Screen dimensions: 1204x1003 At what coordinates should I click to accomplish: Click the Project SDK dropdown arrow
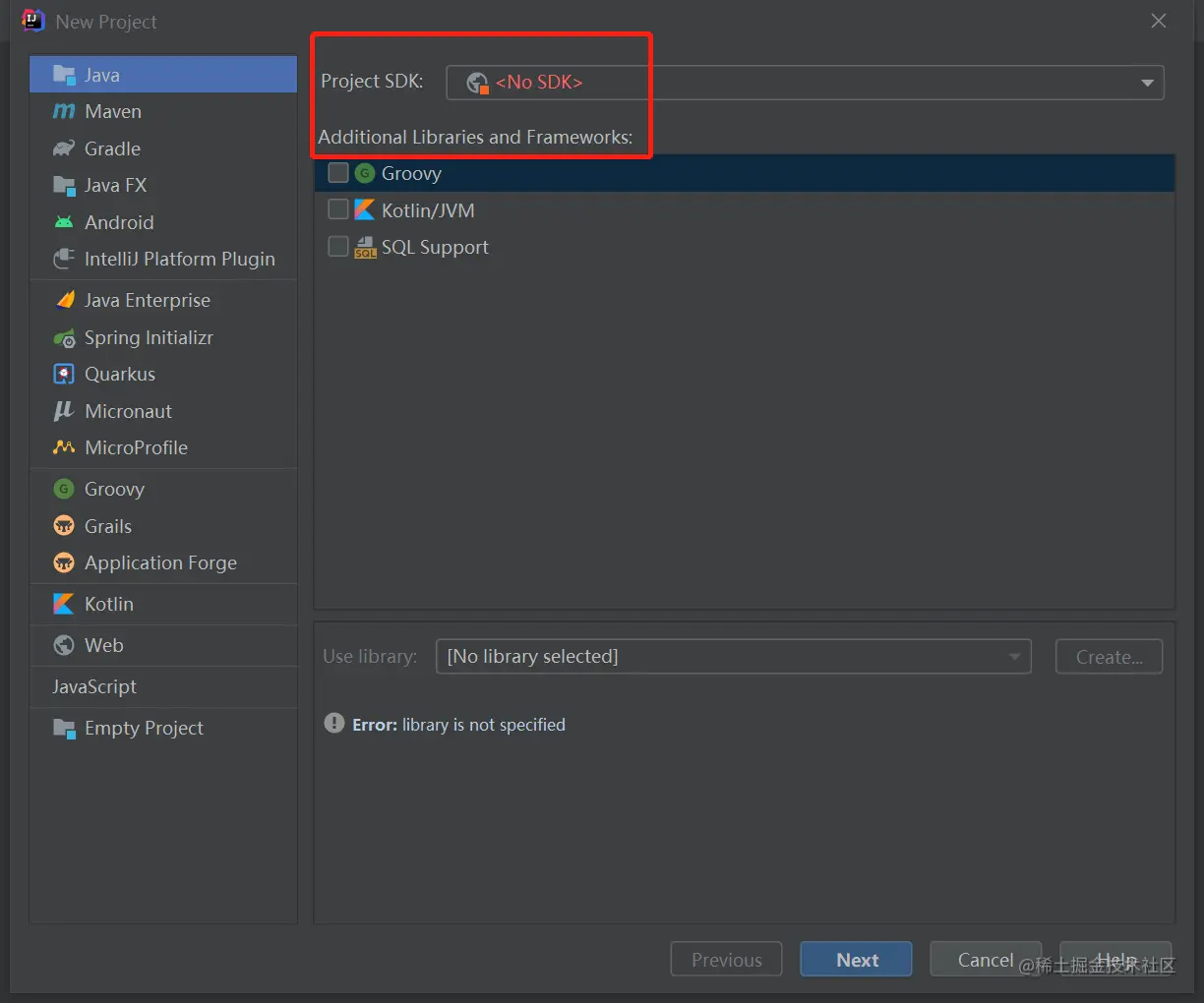tap(1147, 83)
